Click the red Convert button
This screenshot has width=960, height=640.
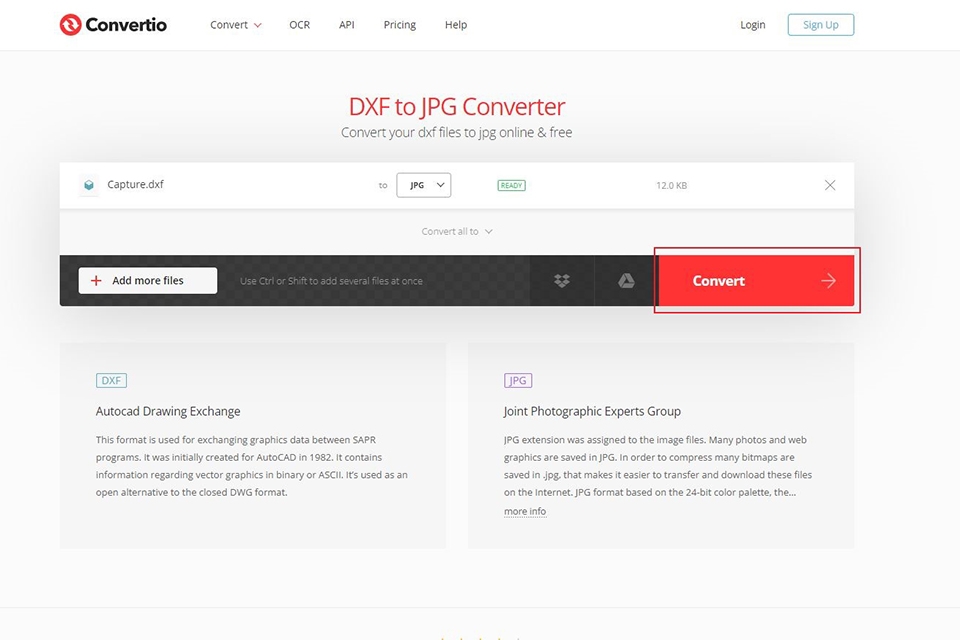[755, 280]
